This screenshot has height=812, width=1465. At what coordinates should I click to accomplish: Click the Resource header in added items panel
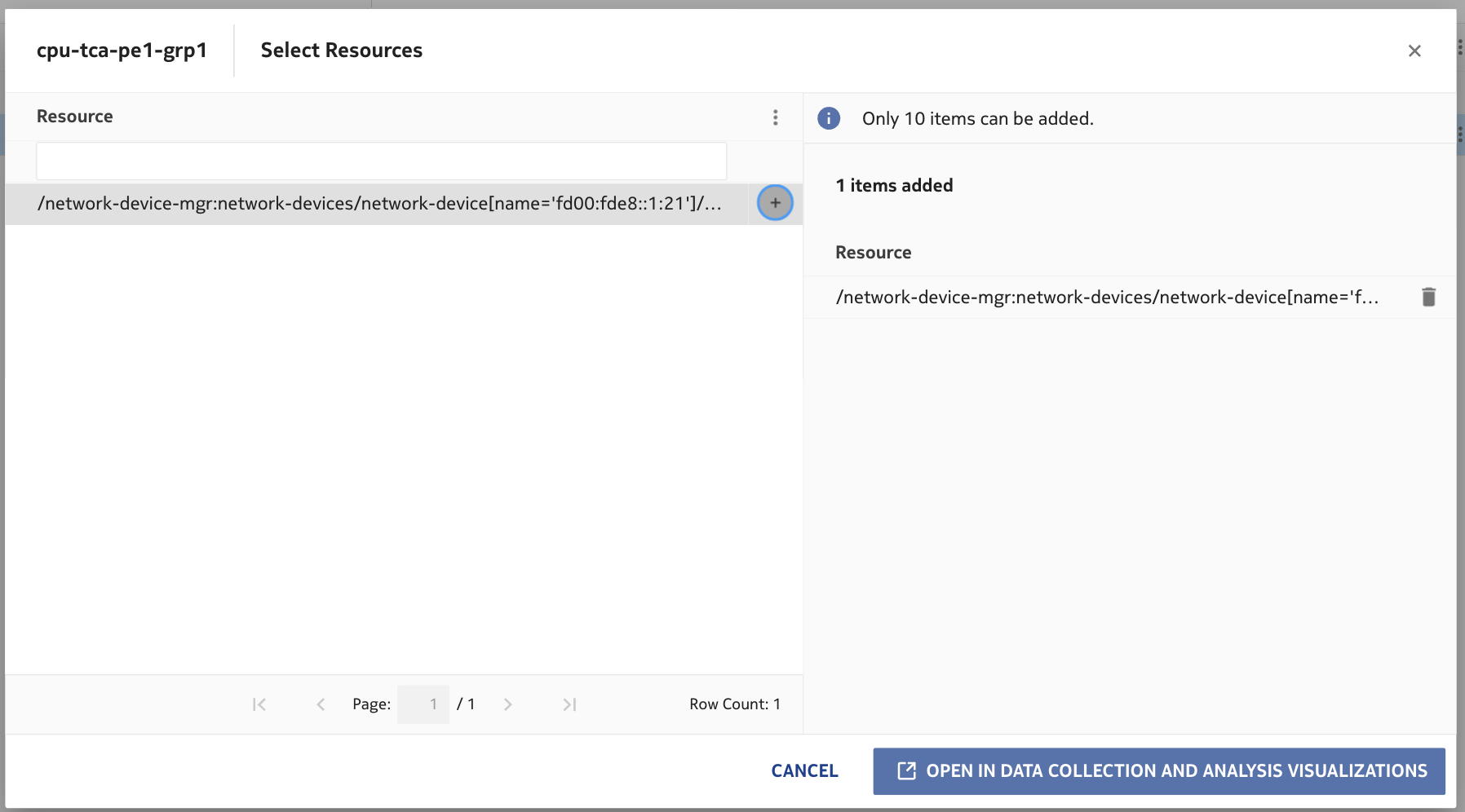click(x=873, y=253)
